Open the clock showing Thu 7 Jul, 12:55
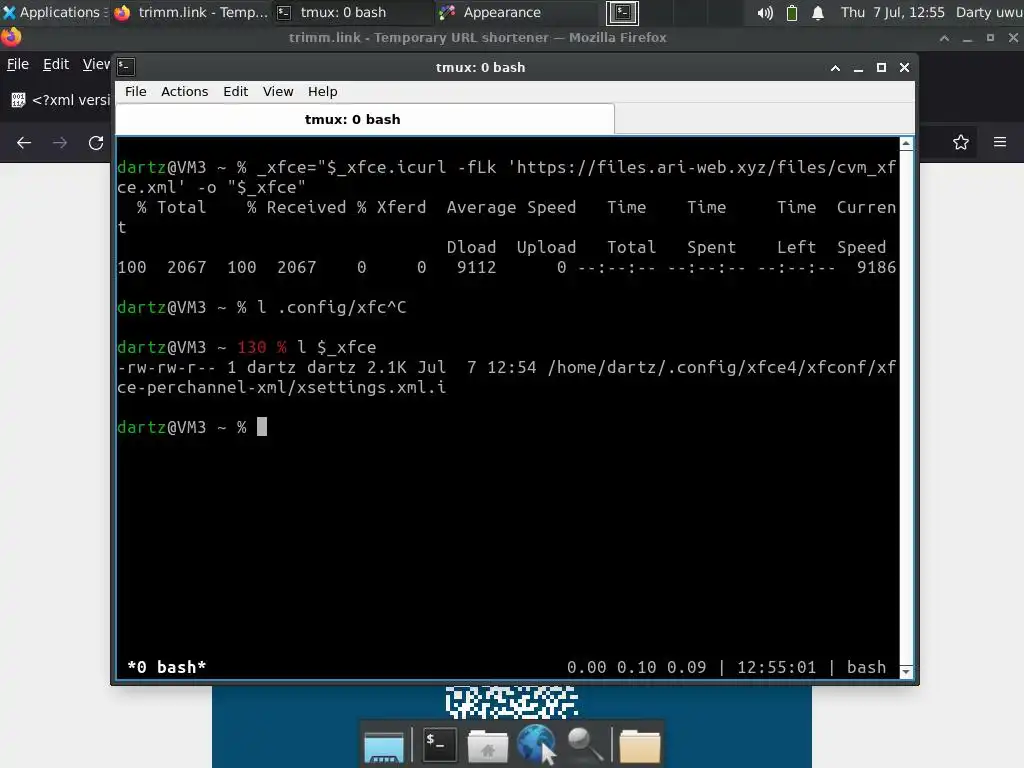Image resolution: width=1024 pixels, height=768 pixels. pos(892,12)
